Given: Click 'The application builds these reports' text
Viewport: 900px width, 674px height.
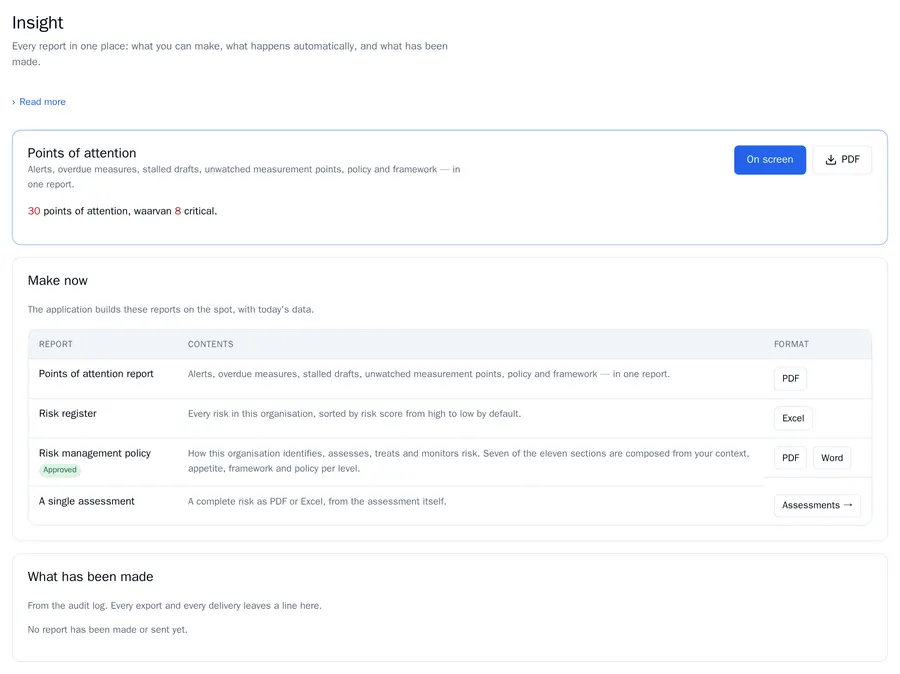Looking at the screenshot, I should (x=170, y=309).
